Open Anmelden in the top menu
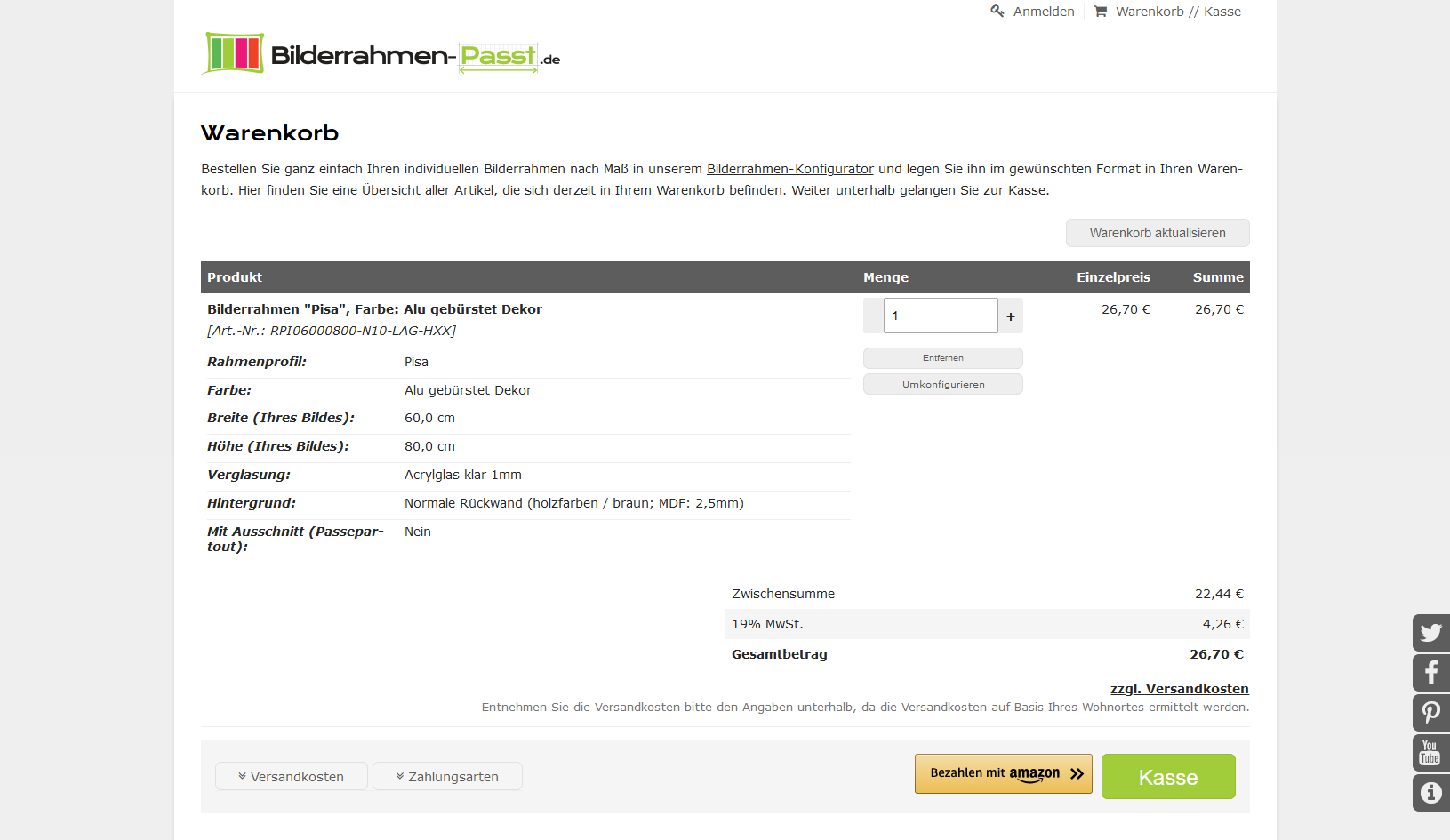The width and height of the screenshot is (1450, 840). point(1044,12)
